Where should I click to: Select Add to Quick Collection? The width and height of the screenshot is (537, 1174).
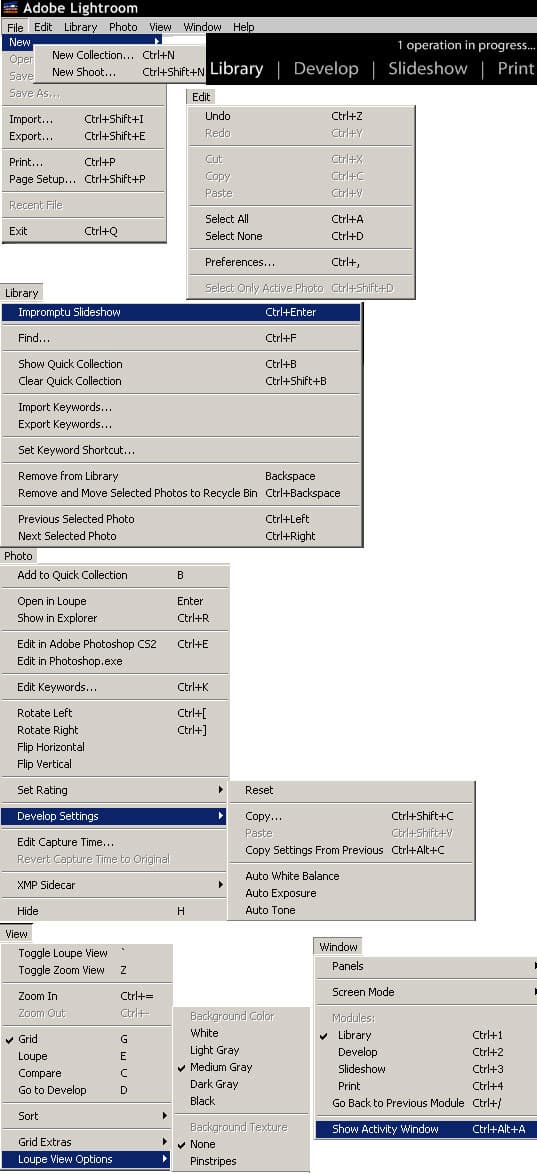(114, 575)
